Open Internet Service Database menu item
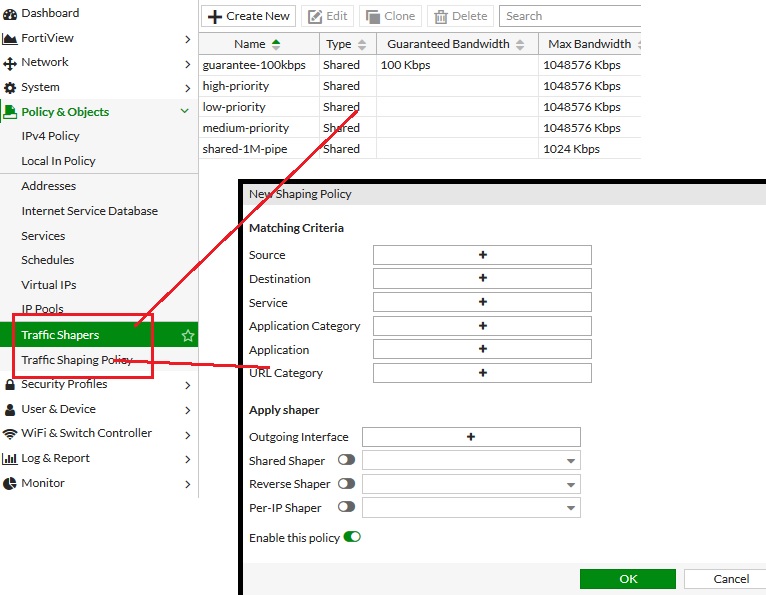 click(x=90, y=211)
